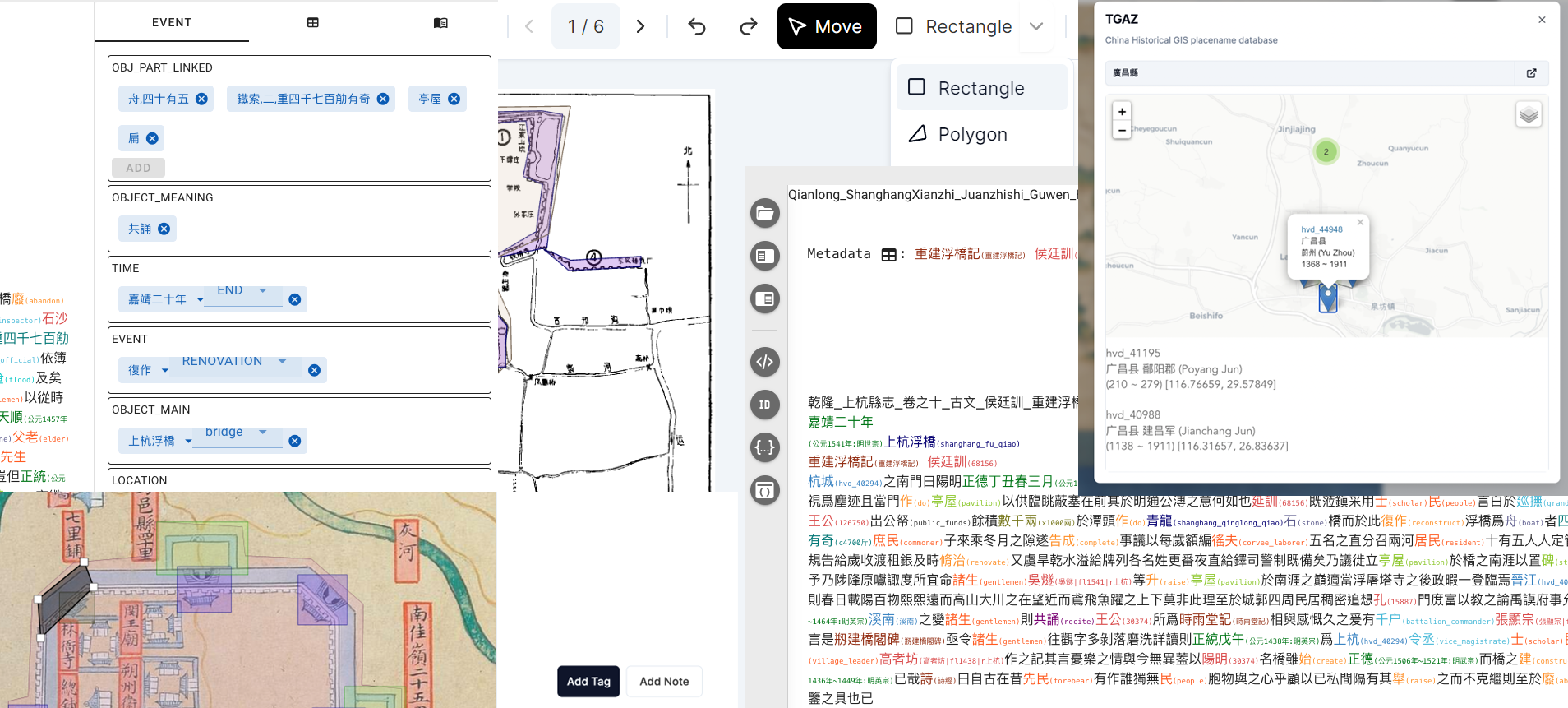This screenshot has width=1568, height=708.
Task: Remove the 扁 linked tag
Action: click(x=152, y=138)
